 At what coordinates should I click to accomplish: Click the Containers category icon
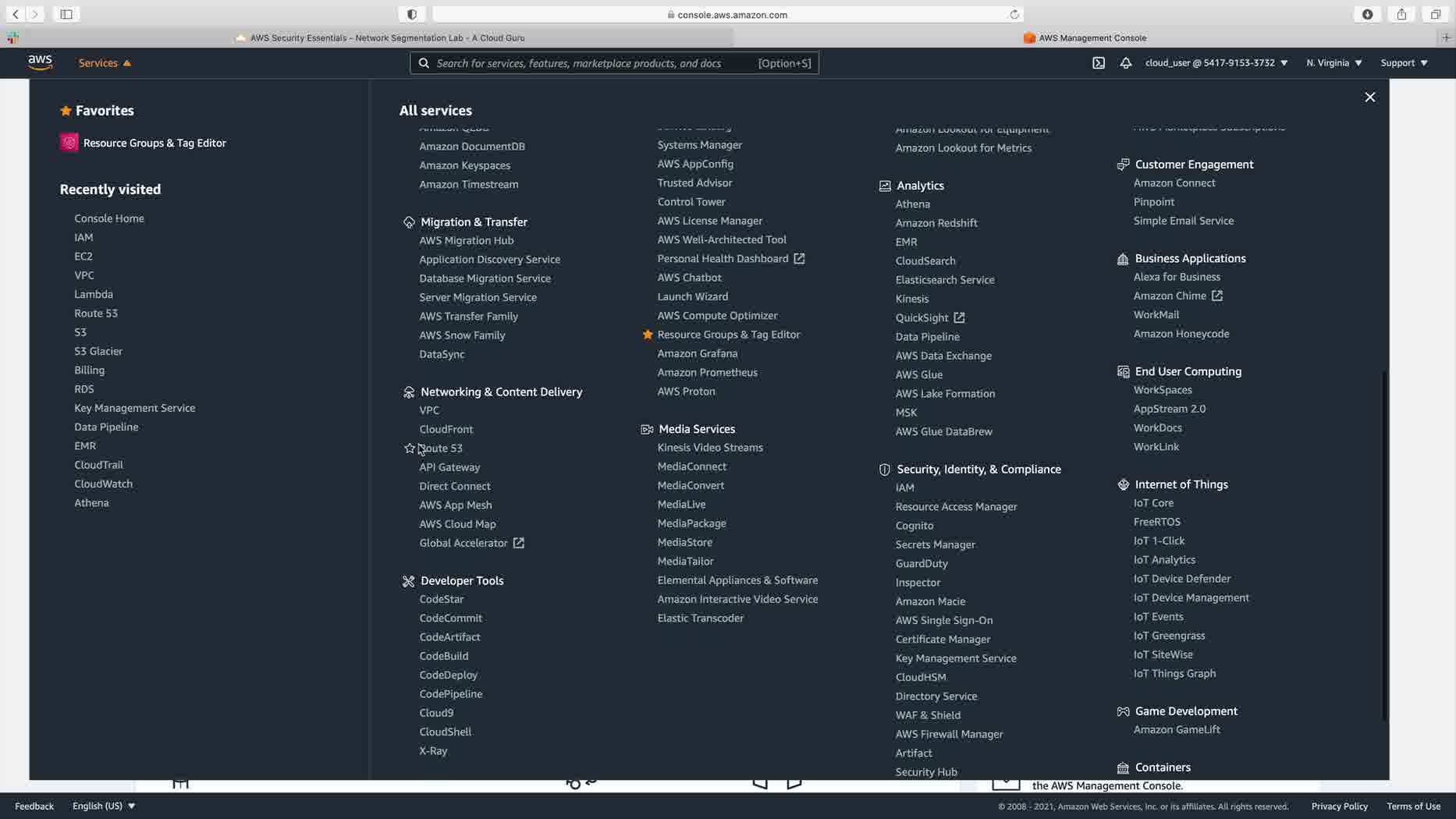coord(1122,768)
